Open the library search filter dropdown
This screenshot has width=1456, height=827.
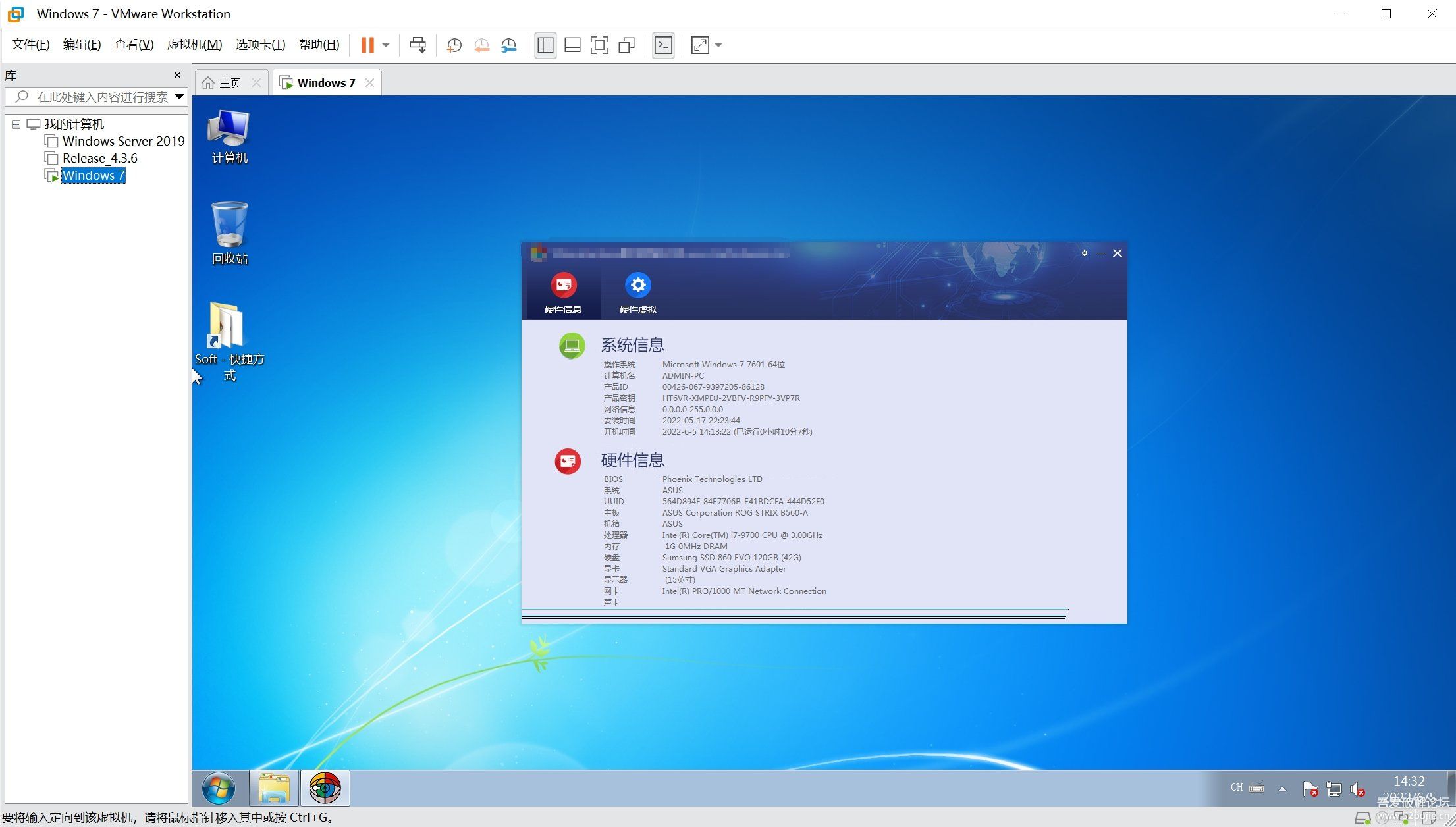click(179, 97)
